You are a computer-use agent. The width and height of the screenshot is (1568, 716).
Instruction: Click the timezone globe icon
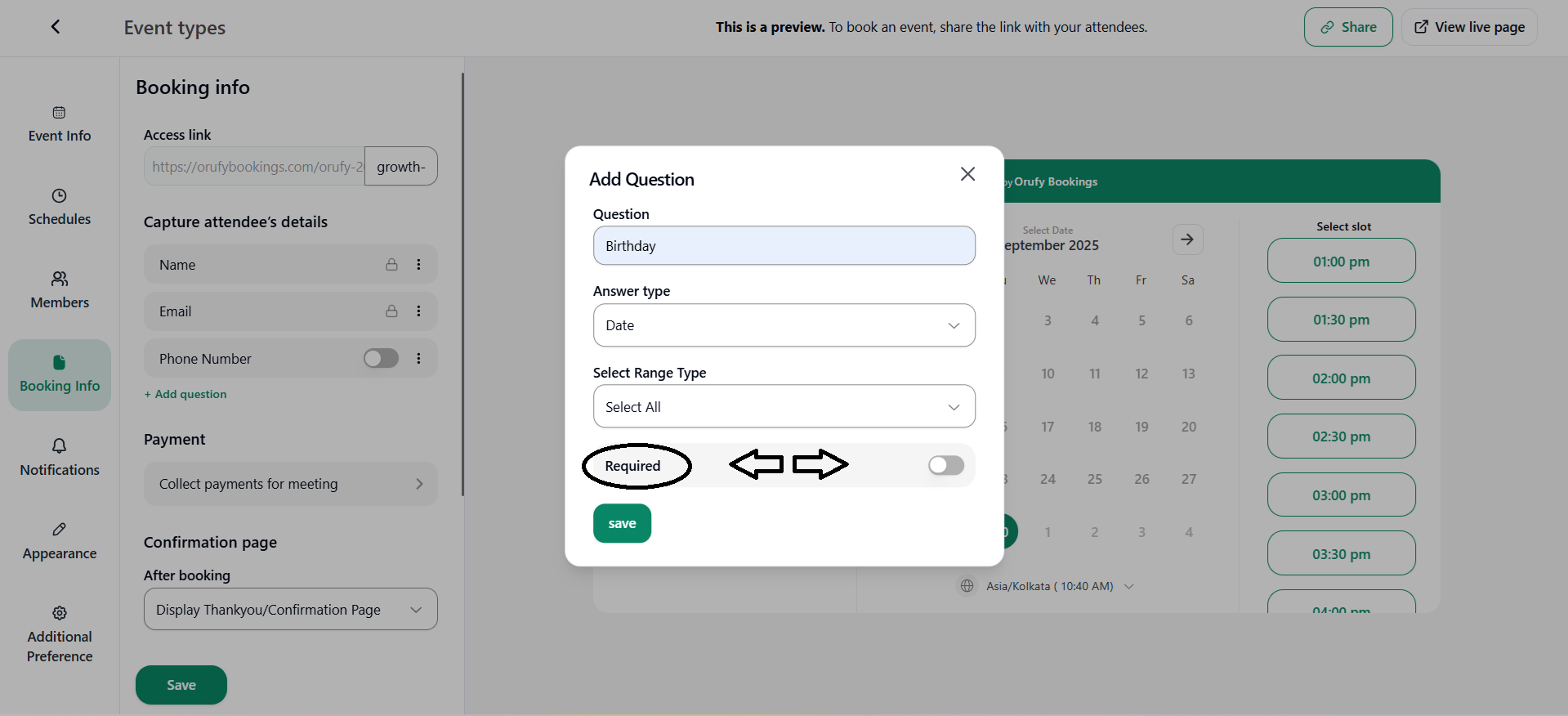tap(967, 586)
